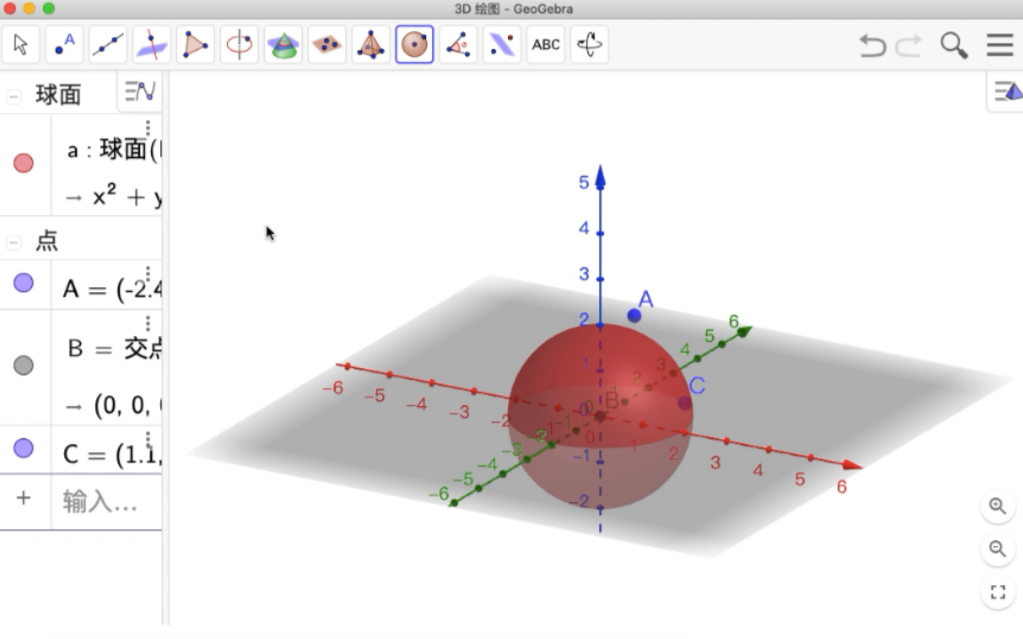Select the Intersect two surfaces tool
The width and height of the screenshot is (1023, 639).
[x=282, y=45]
